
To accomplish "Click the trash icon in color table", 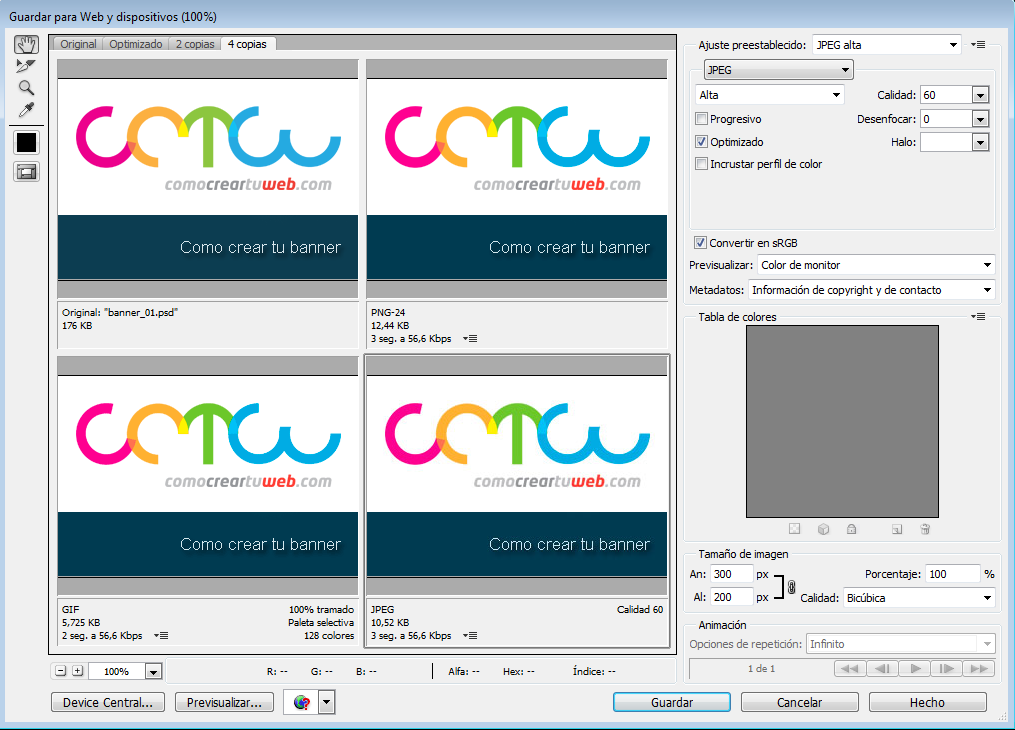I will point(925,529).
